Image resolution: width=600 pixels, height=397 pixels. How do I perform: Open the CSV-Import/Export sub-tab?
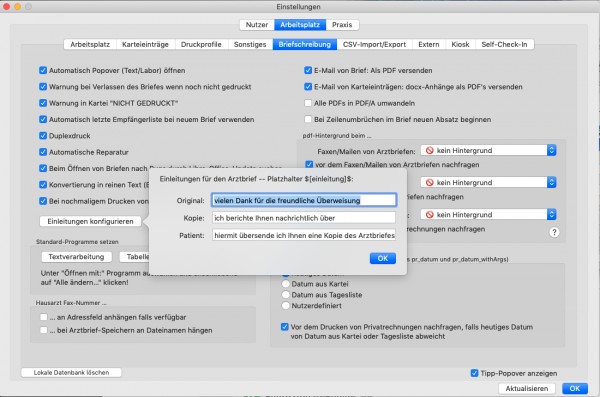coord(374,44)
